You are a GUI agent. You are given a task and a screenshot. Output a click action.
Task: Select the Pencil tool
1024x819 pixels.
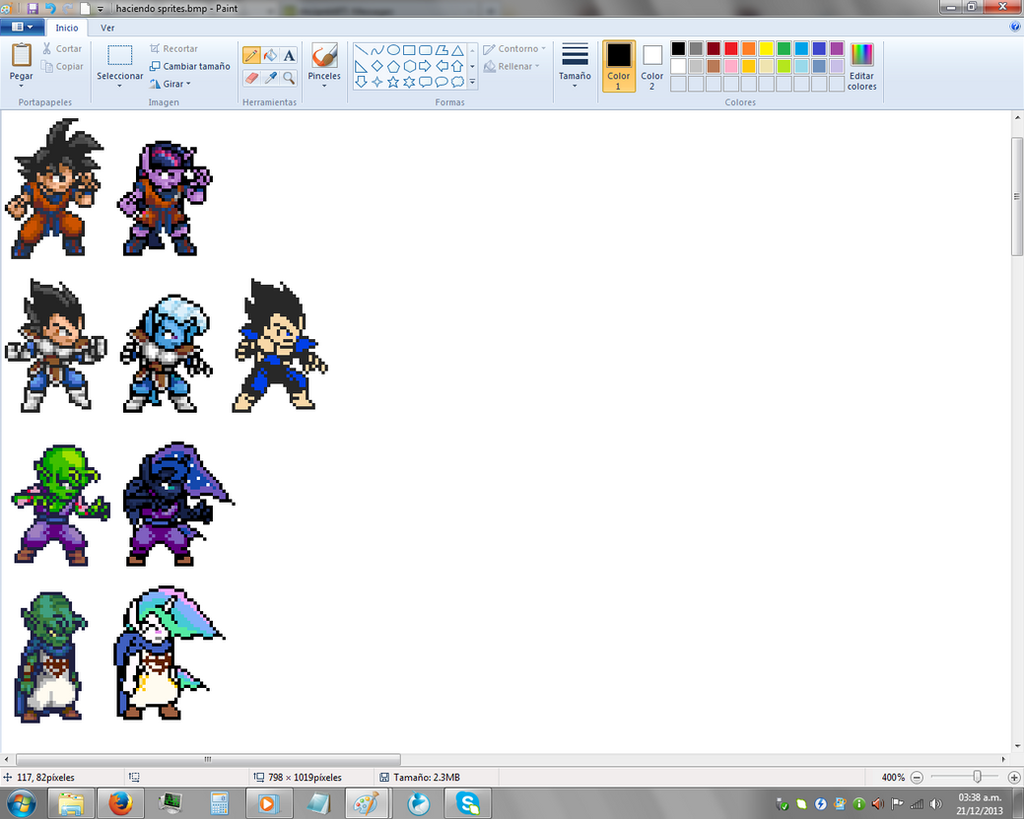251,56
